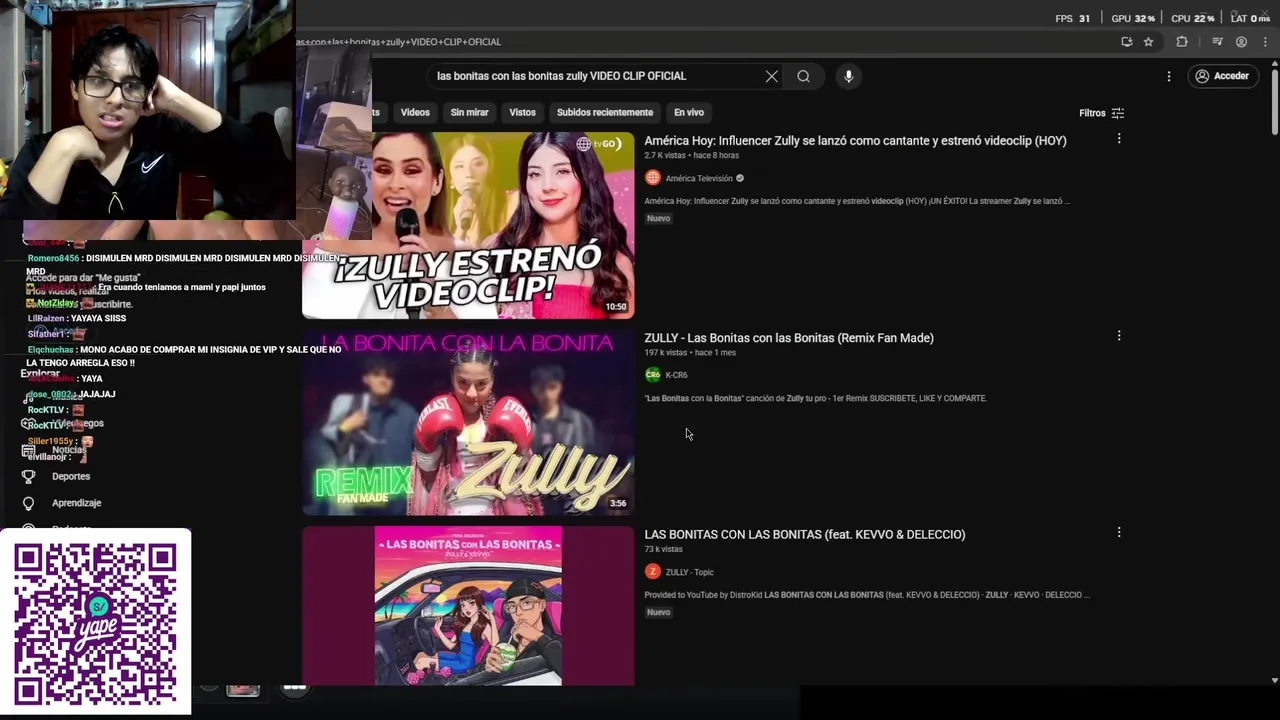Click the América Hoy video description snippet
Screen dimensions: 1280x720
857,201
